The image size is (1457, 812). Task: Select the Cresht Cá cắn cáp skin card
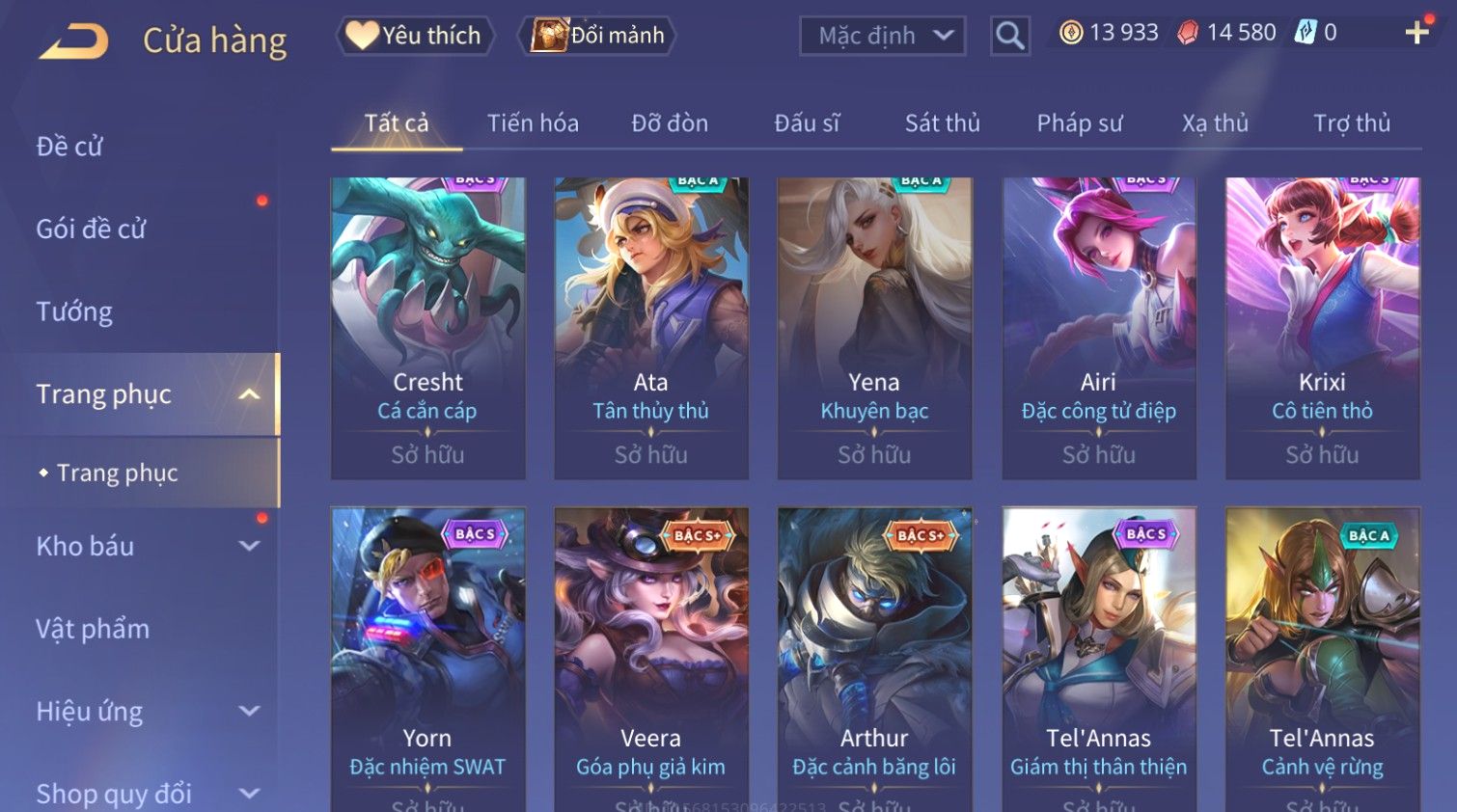pos(428,328)
